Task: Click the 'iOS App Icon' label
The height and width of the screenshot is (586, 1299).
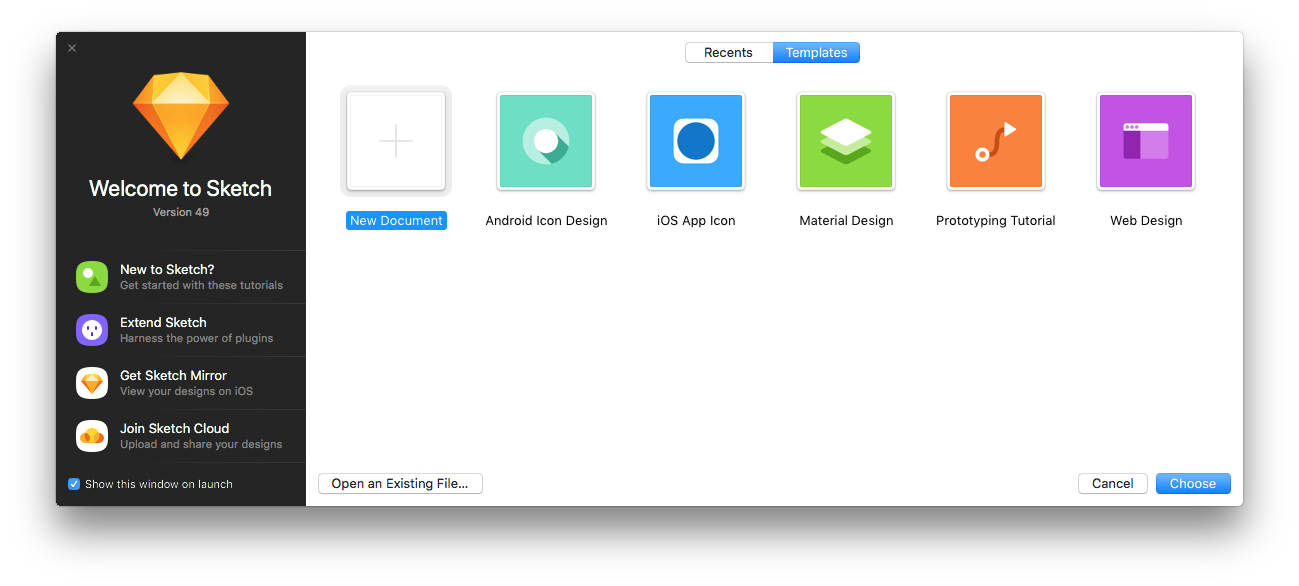Action: point(696,221)
